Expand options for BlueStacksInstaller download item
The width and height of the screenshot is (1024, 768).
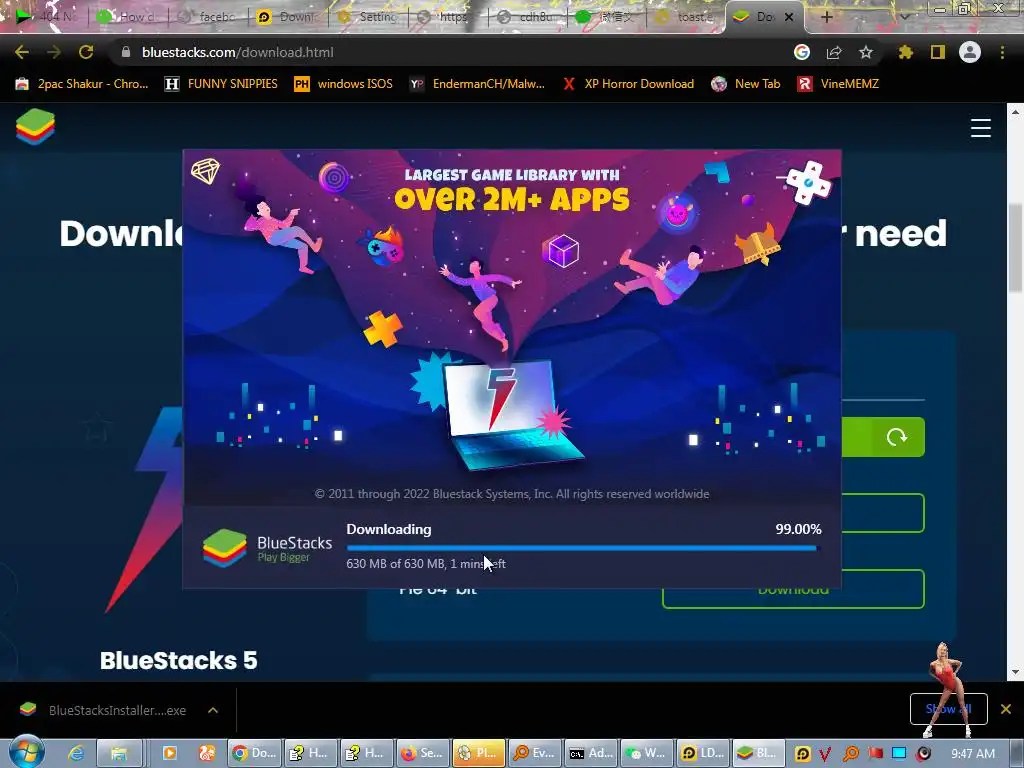(213, 710)
